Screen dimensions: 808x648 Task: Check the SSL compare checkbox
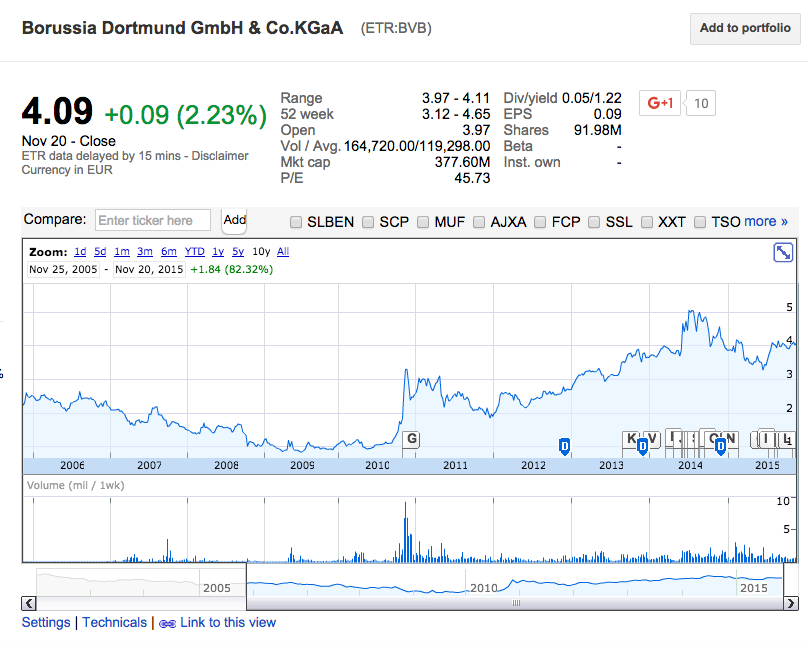point(594,222)
